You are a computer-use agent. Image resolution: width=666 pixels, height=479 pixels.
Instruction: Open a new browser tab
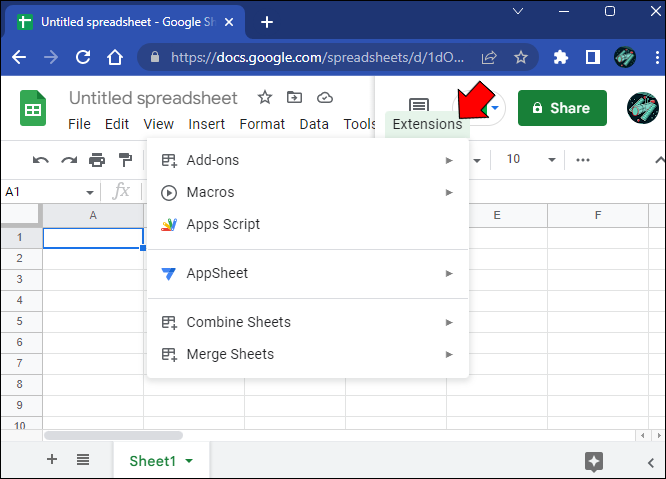(x=267, y=22)
